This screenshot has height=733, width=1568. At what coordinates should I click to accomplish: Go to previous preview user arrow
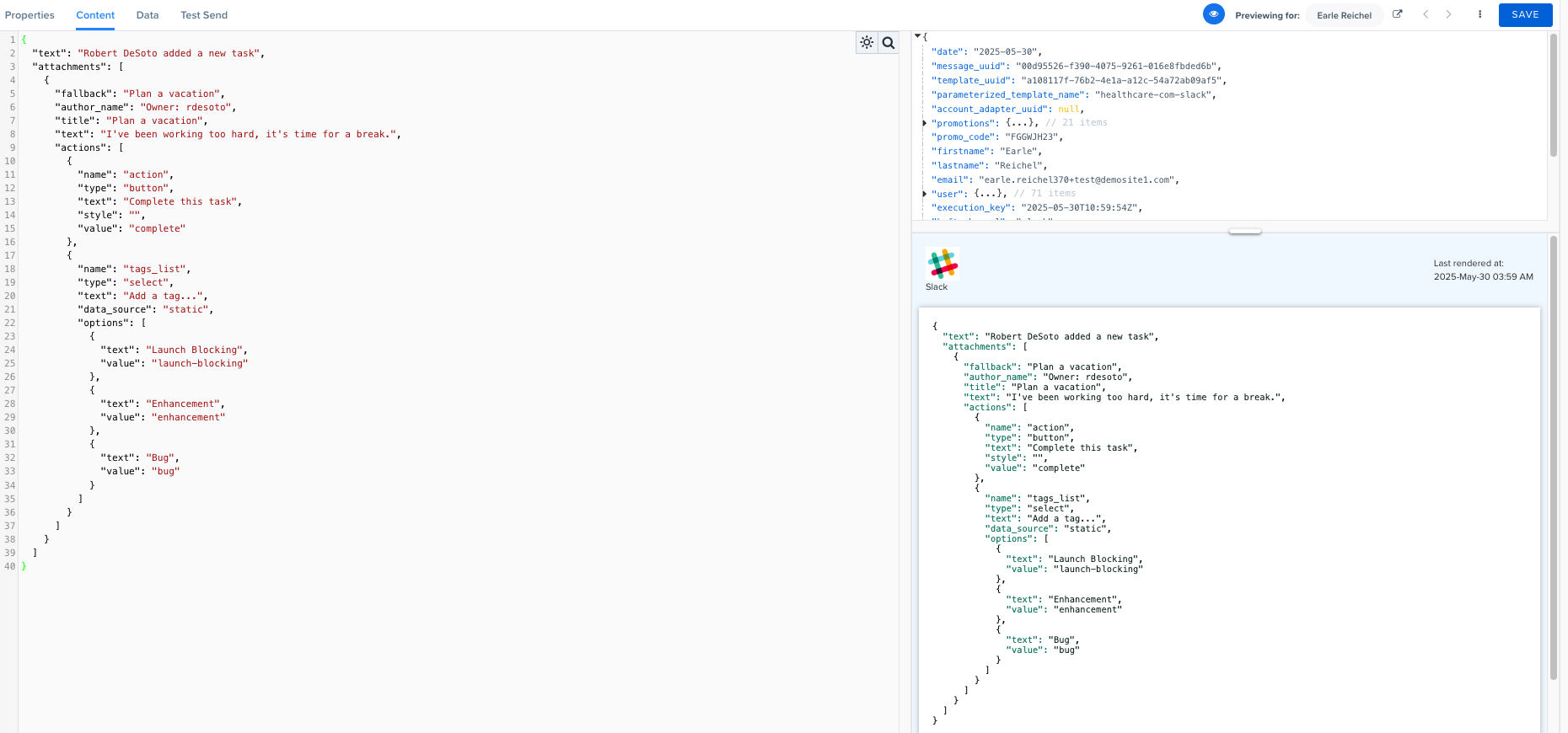point(1426,14)
